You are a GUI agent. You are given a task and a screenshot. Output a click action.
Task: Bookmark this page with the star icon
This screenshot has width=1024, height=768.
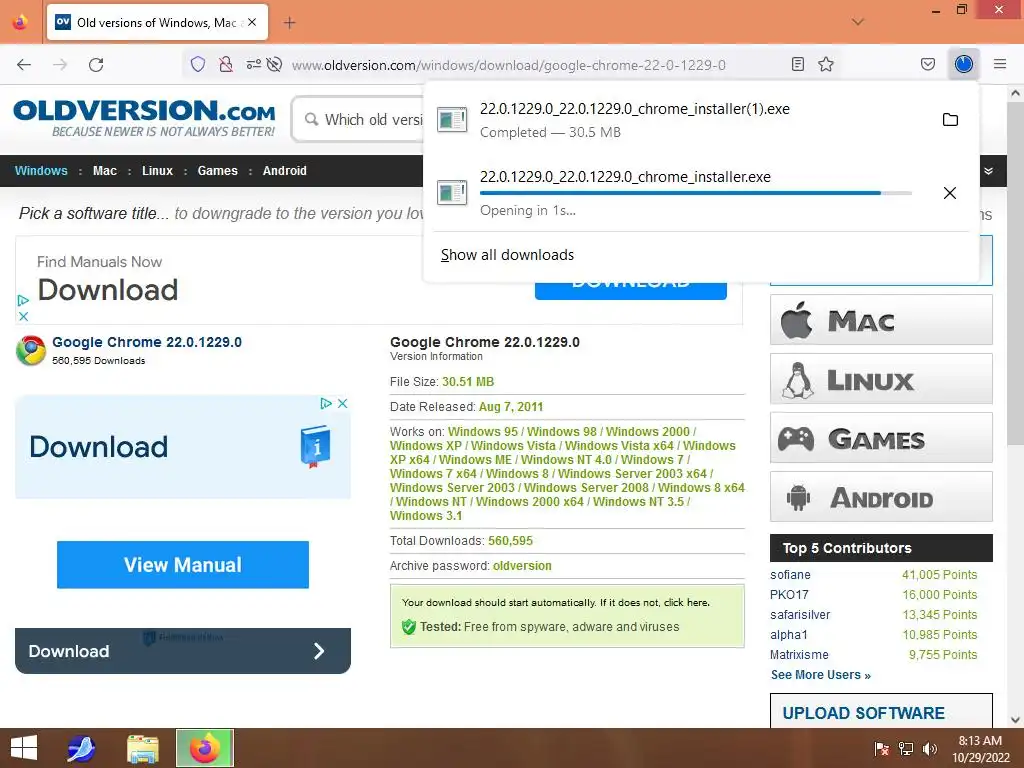click(826, 64)
